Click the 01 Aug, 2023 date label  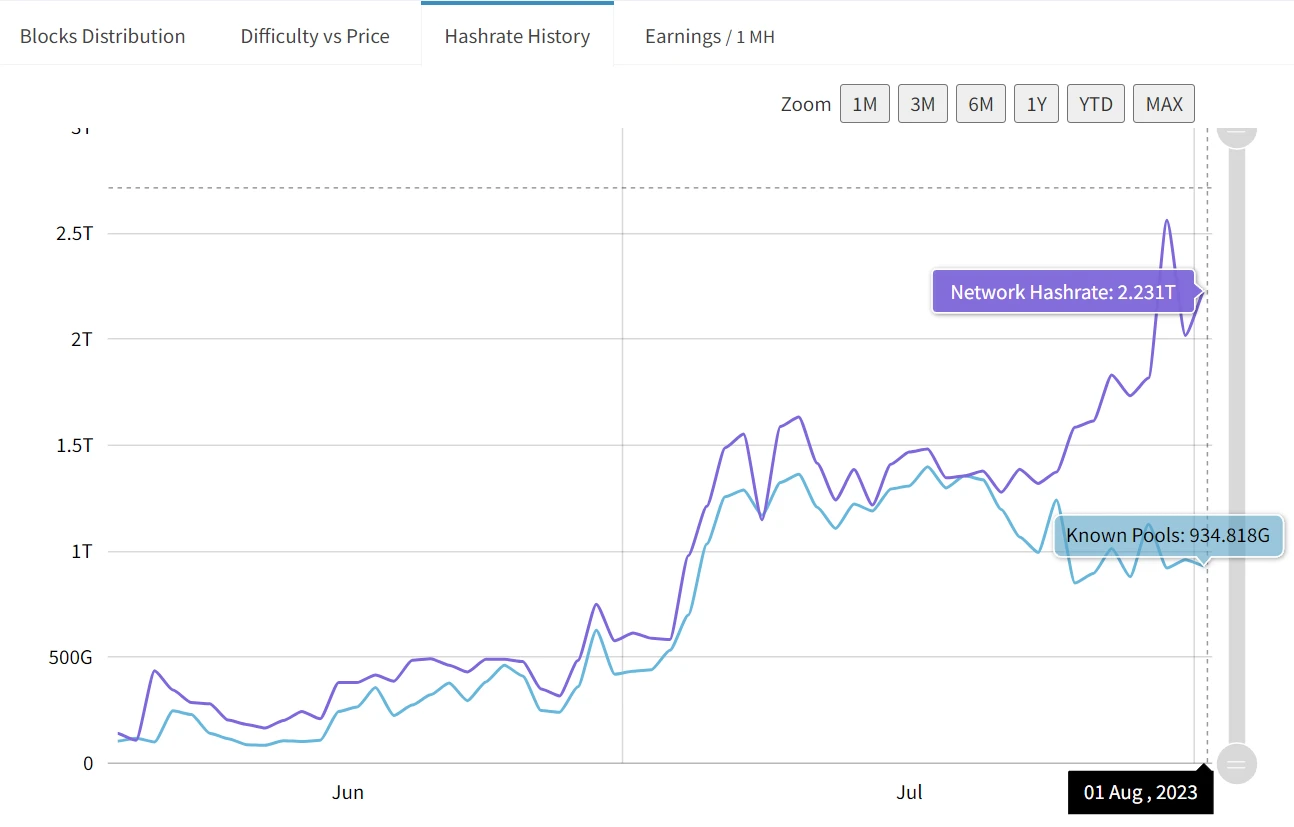point(1140,793)
